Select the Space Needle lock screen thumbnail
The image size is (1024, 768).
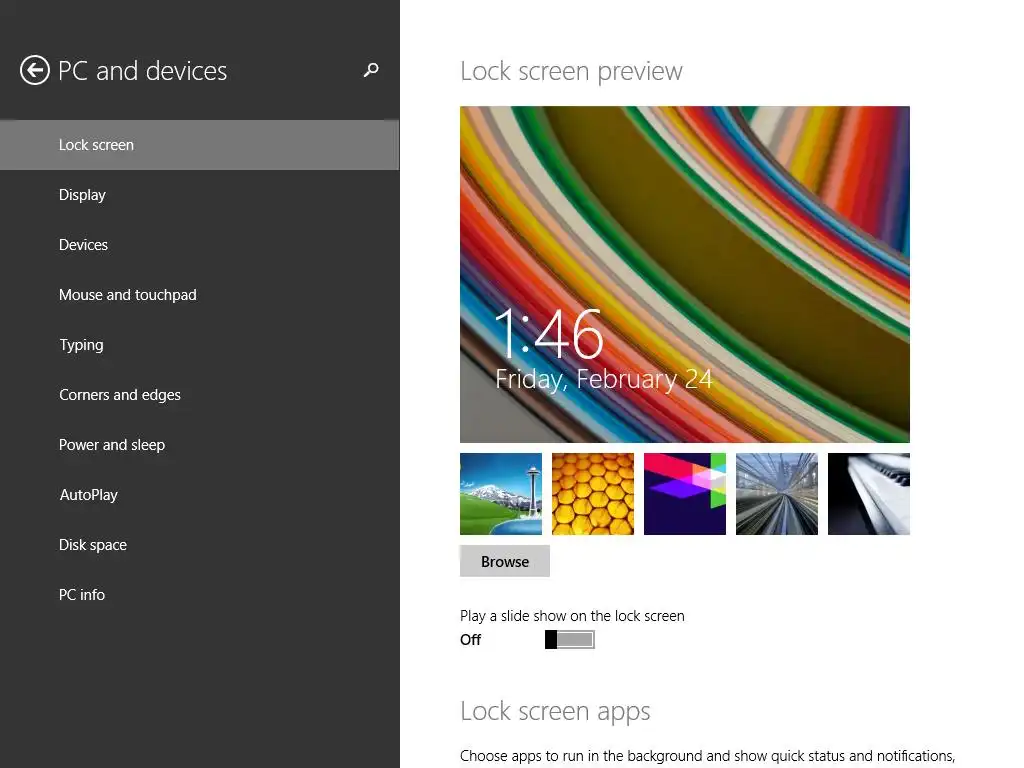(x=501, y=494)
